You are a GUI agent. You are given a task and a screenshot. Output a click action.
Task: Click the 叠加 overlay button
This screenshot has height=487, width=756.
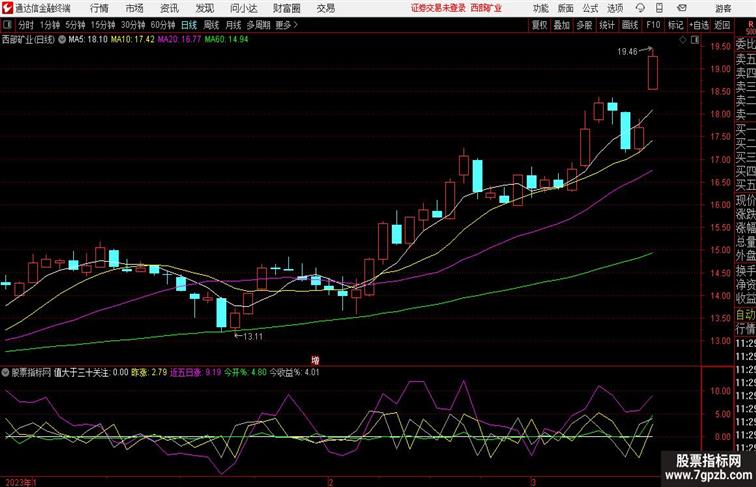562,25
